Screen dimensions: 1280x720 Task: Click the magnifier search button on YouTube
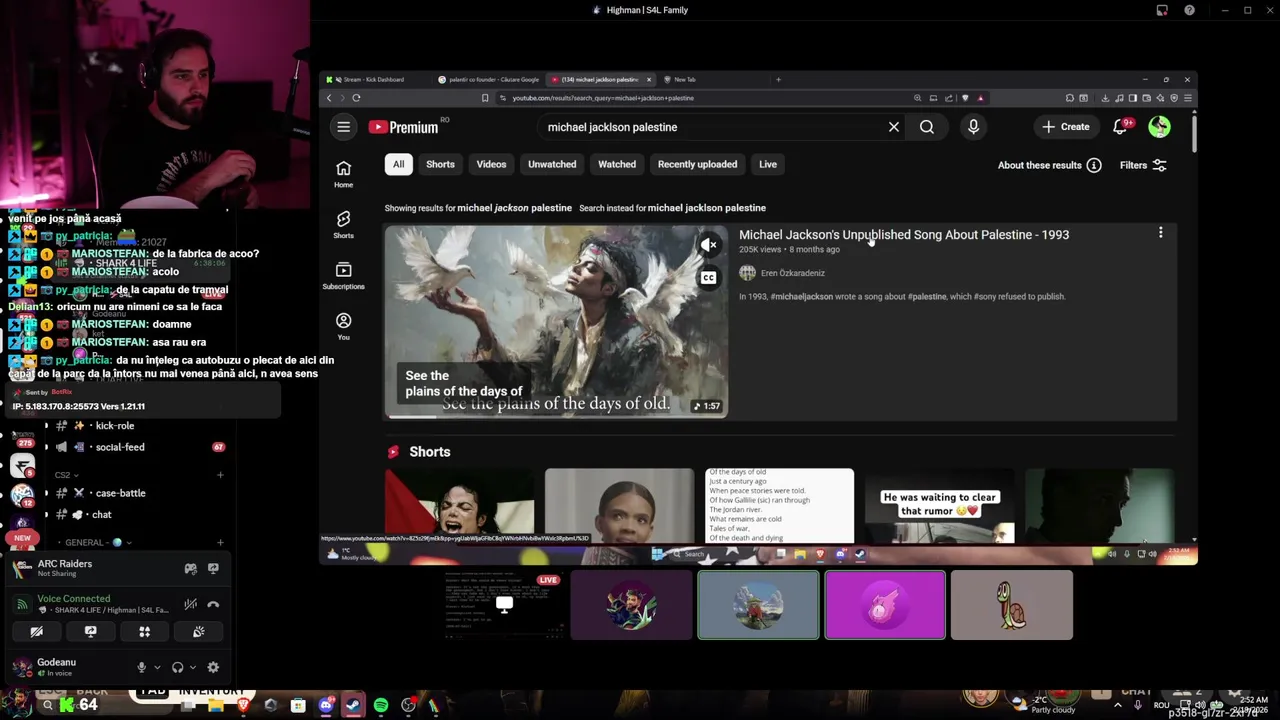[927, 127]
